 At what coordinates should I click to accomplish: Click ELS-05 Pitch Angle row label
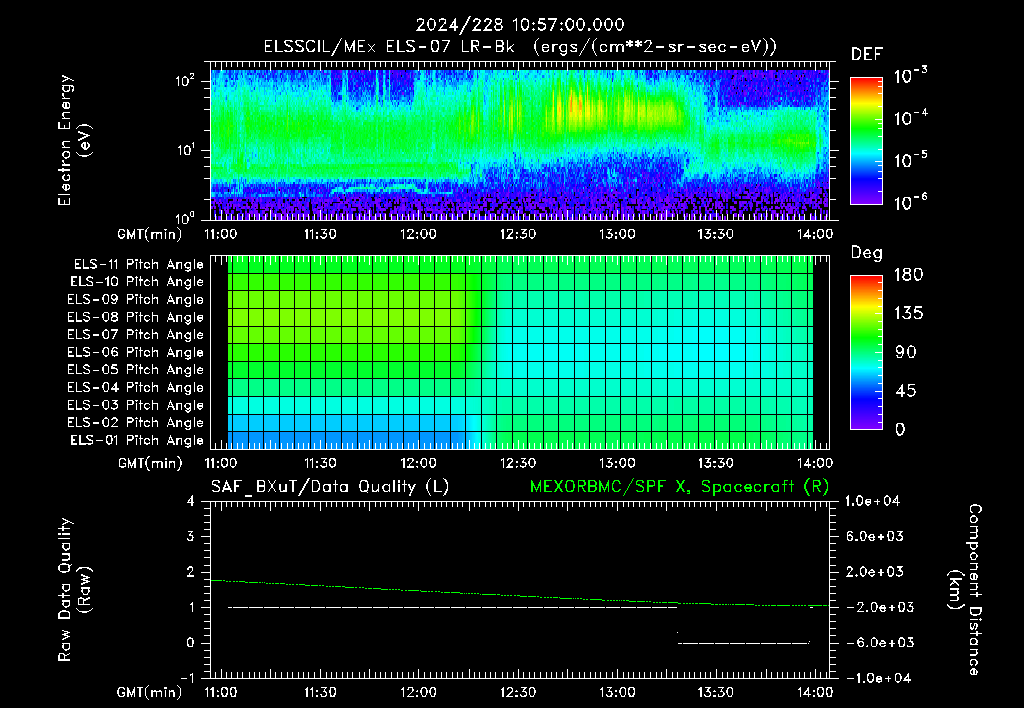pos(136,370)
